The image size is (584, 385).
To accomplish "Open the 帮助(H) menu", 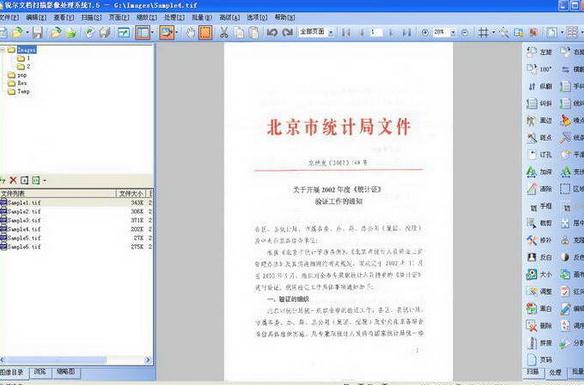I will coord(285,18).
